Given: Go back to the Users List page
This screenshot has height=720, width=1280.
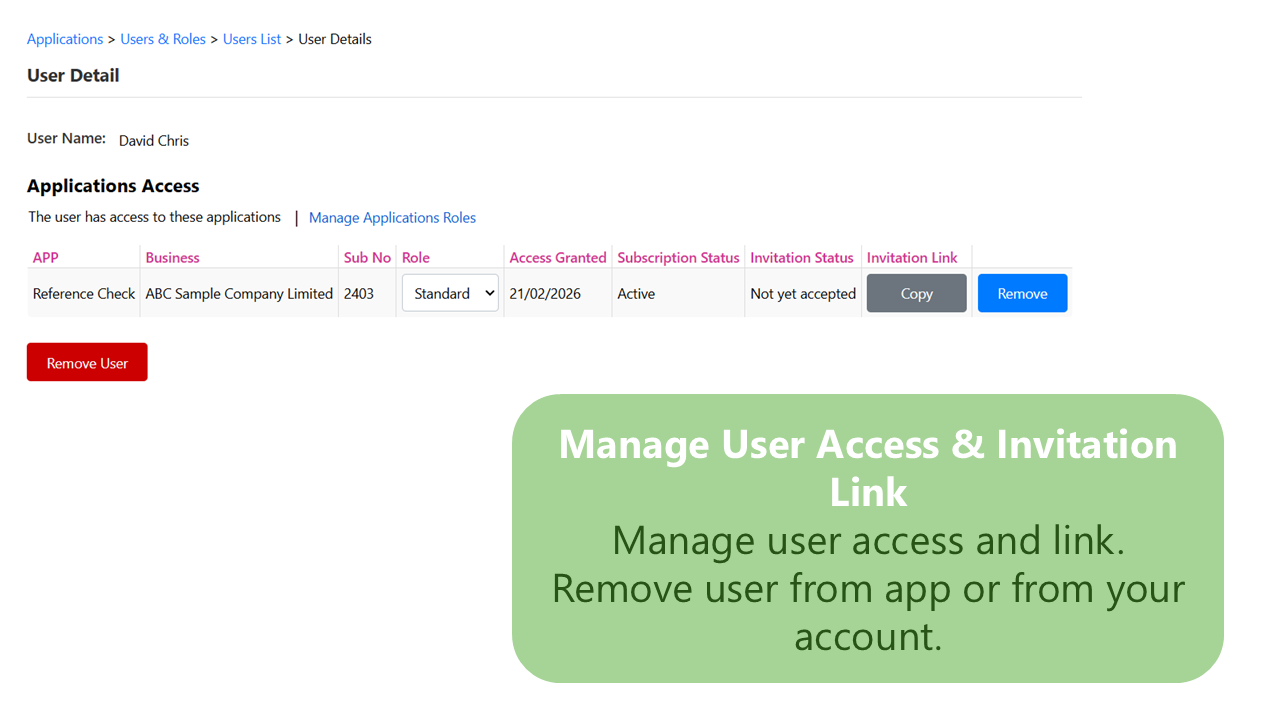Looking at the screenshot, I should pos(251,39).
